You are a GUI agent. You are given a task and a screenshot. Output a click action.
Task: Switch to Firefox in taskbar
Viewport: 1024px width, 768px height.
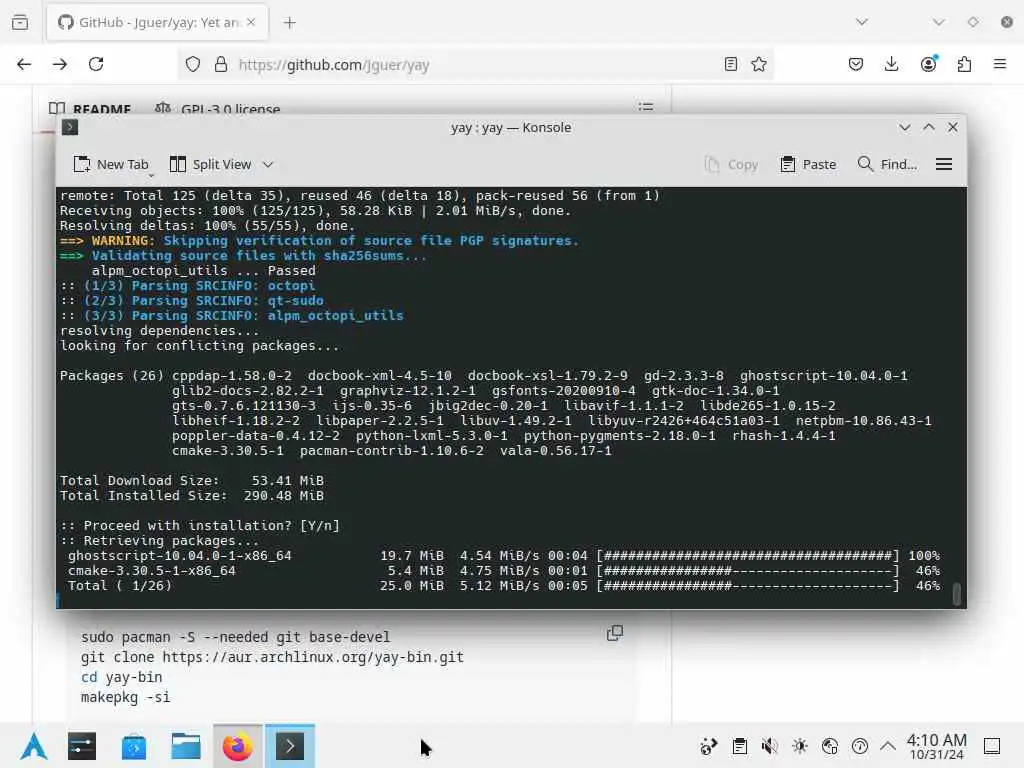238,746
